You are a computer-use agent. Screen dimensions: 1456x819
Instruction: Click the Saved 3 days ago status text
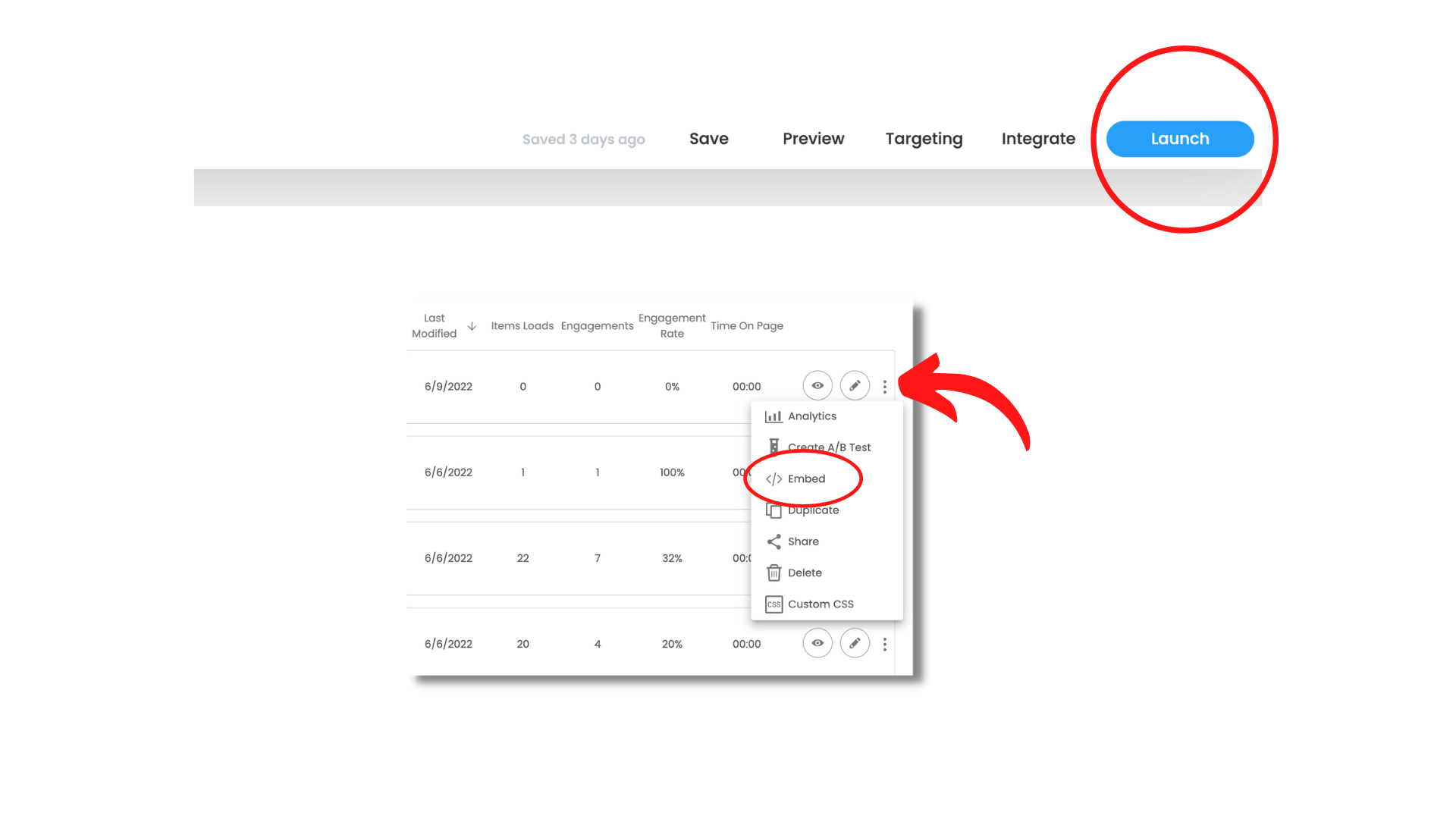click(x=584, y=140)
